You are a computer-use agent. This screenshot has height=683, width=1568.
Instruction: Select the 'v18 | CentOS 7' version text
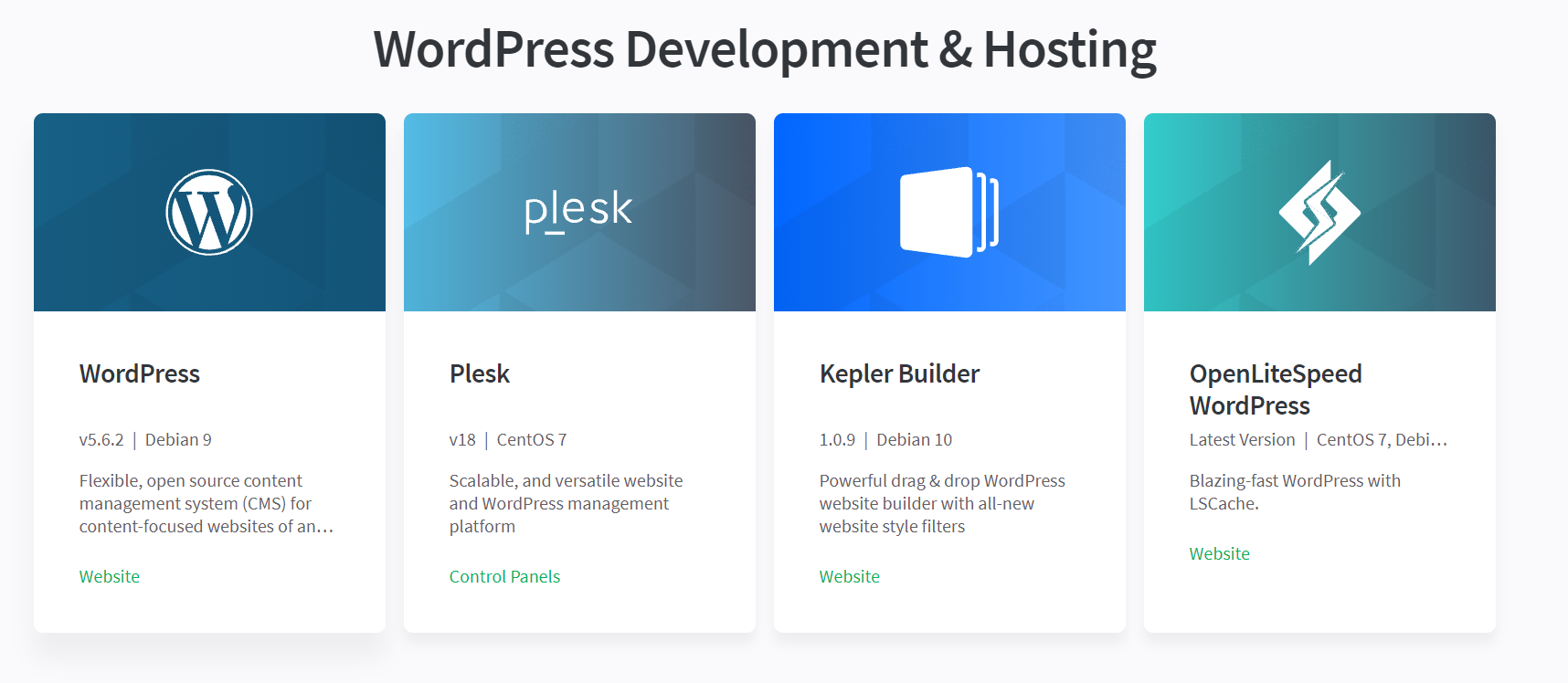tap(508, 439)
